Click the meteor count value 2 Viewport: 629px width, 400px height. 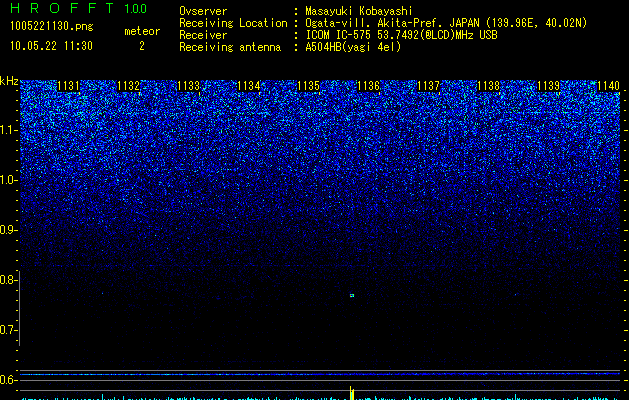tap(142, 46)
